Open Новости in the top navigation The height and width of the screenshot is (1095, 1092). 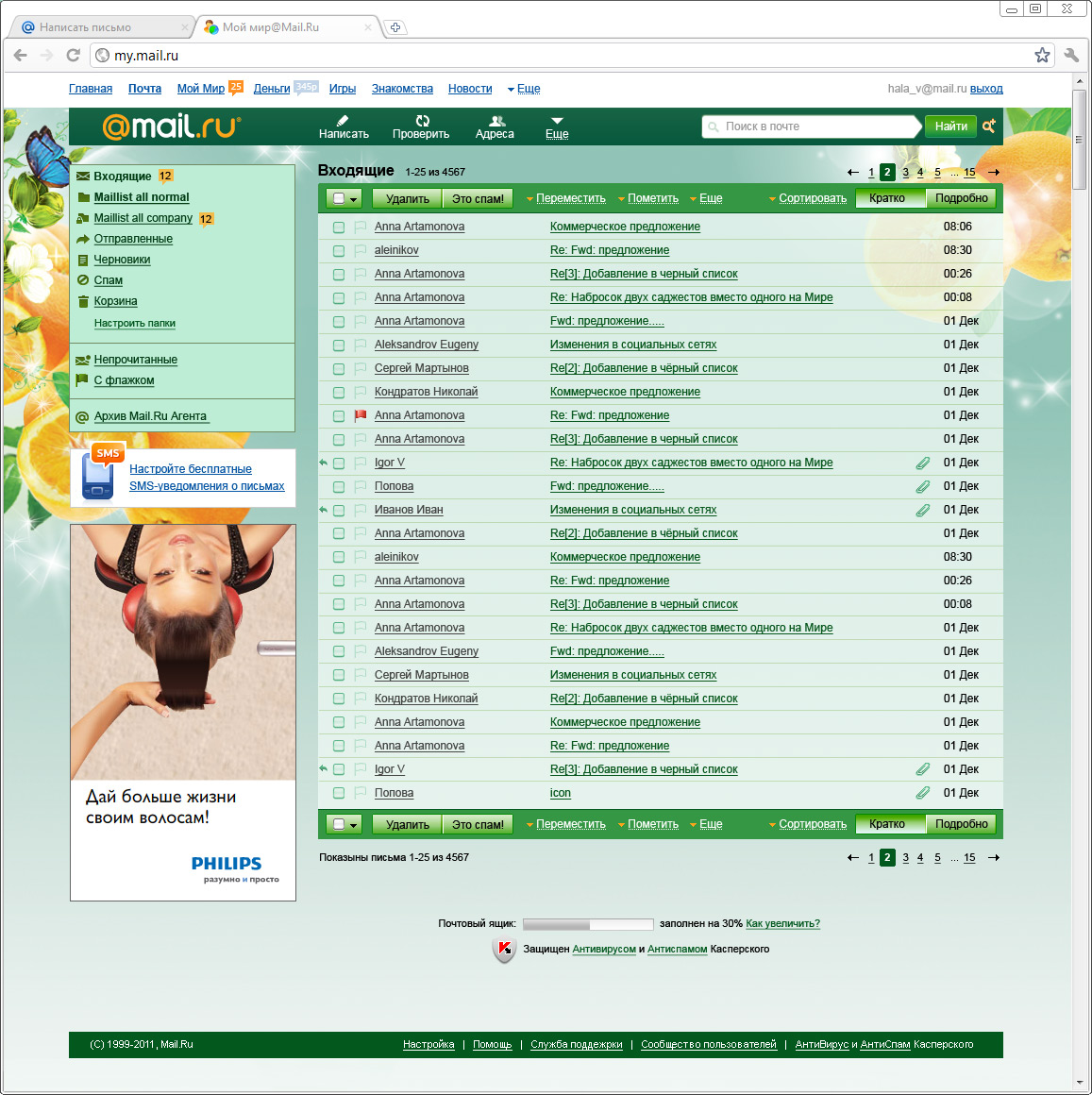[x=470, y=89]
